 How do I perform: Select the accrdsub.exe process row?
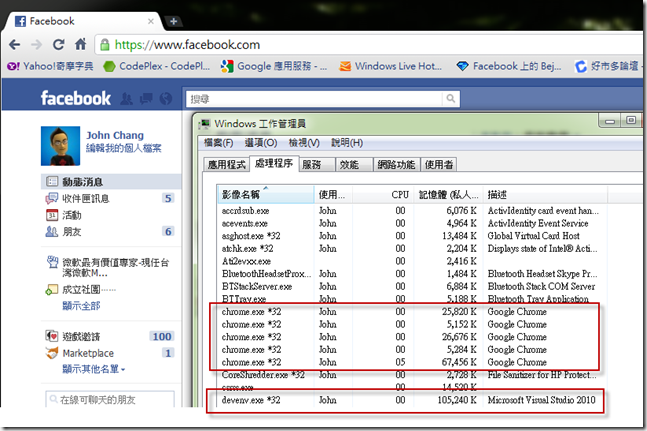click(411, 211)
